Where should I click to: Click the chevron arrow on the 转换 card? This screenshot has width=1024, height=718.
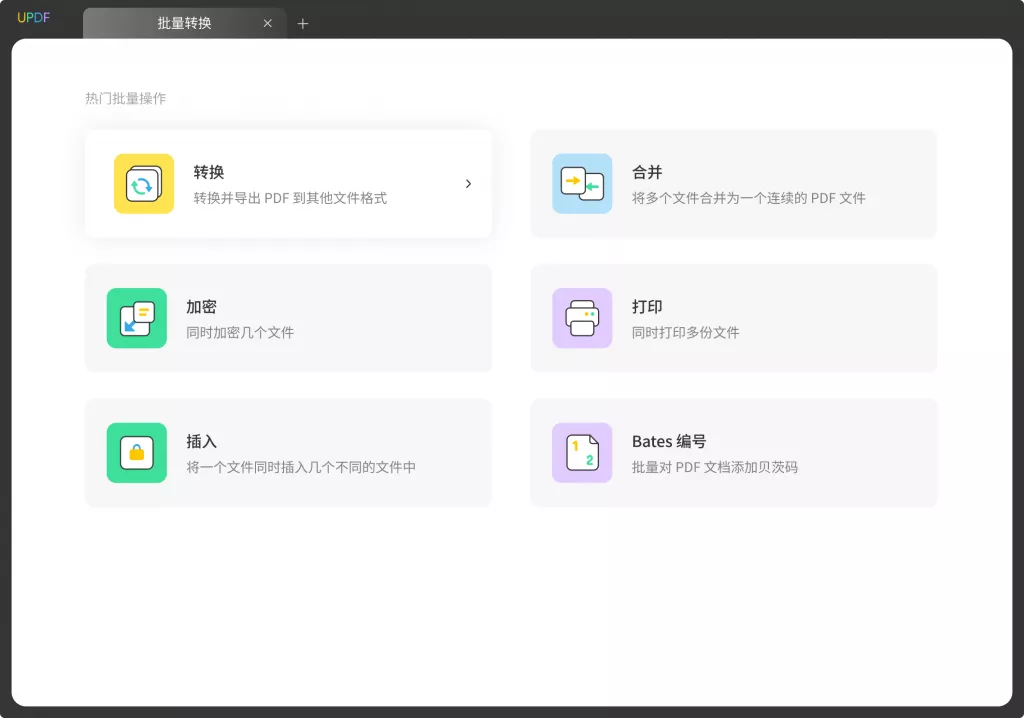[x=468, y=184]
